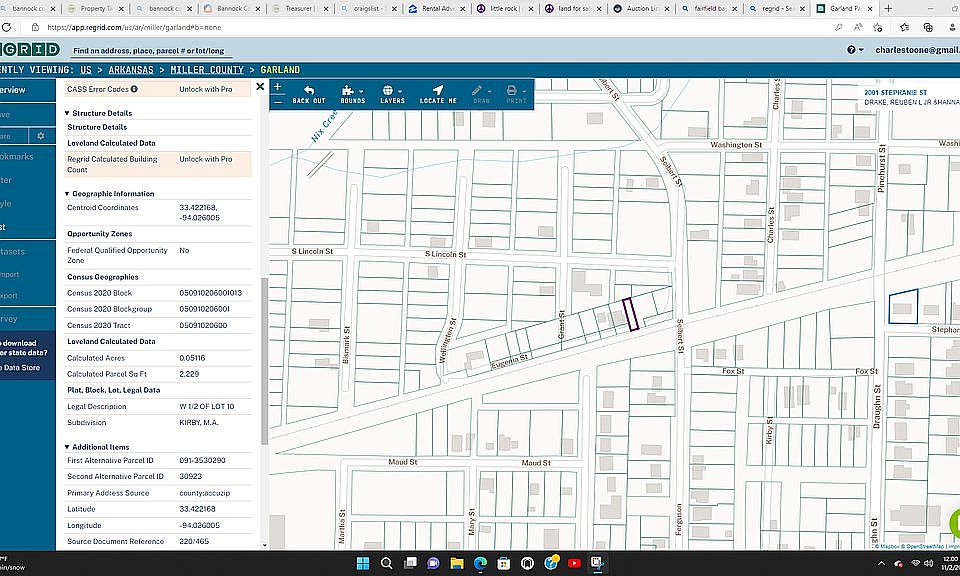This screenshot has height=576, width=960.
Task: Click the CASS Error Codes info icon
Action: point(135,89)
